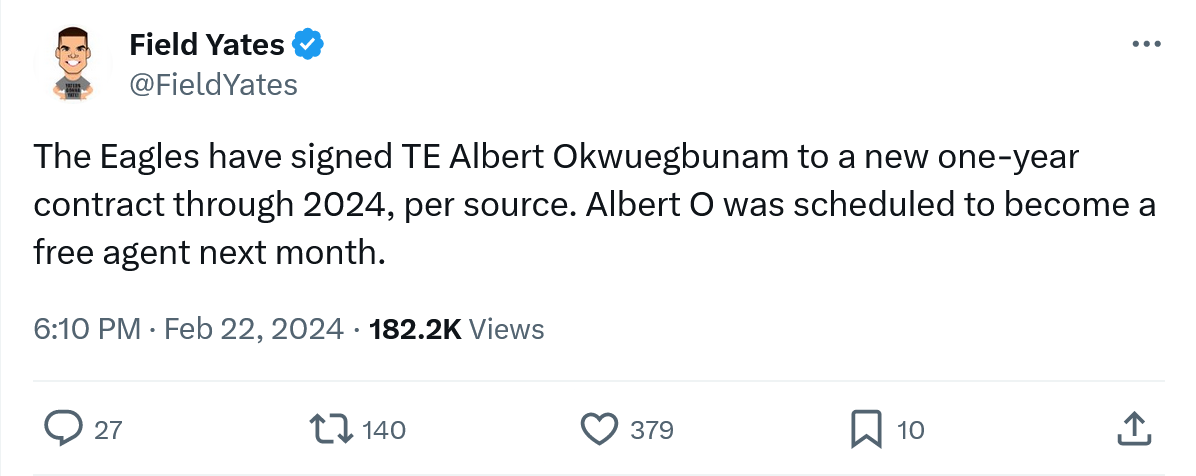The height and width of the screenshot is (476, 1196).
Task: Like the tweet with the heart icon
Action: point(600,430)
